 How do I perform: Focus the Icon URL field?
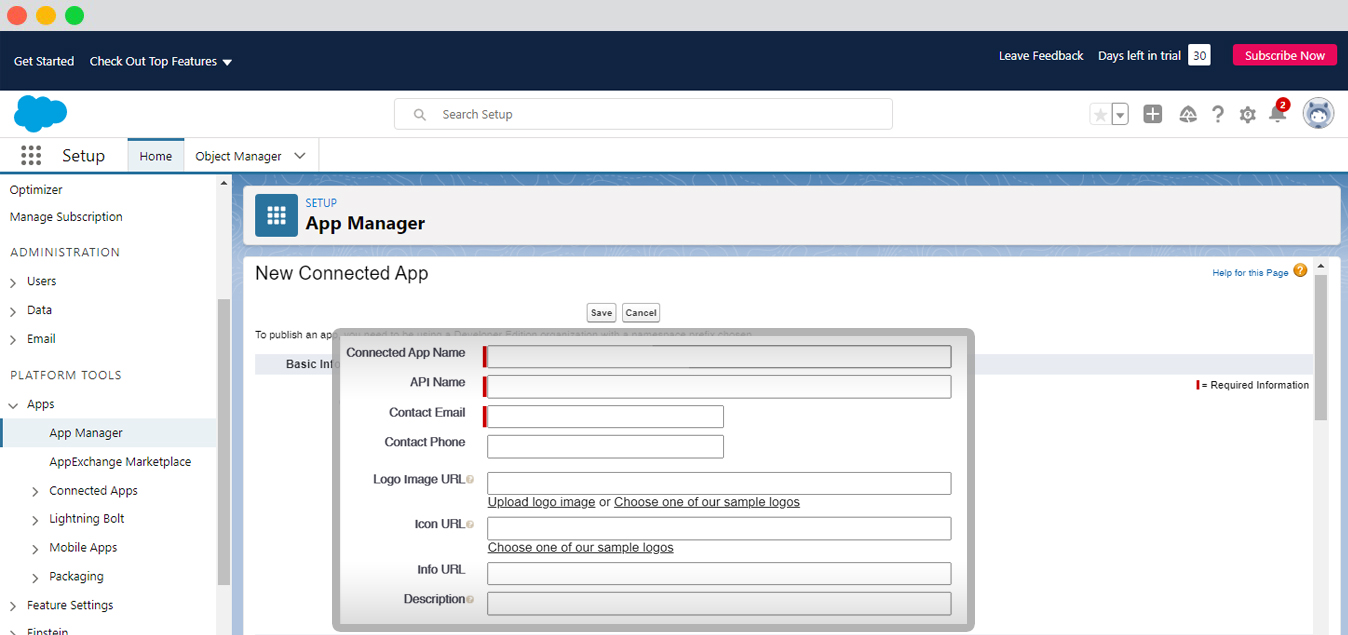point(719,529)
